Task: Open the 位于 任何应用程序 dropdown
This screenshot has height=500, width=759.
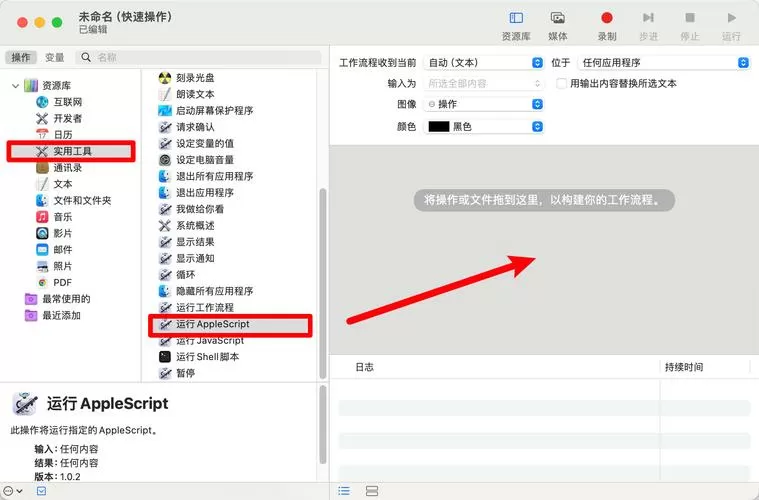Action: click(x=663, y=62)
